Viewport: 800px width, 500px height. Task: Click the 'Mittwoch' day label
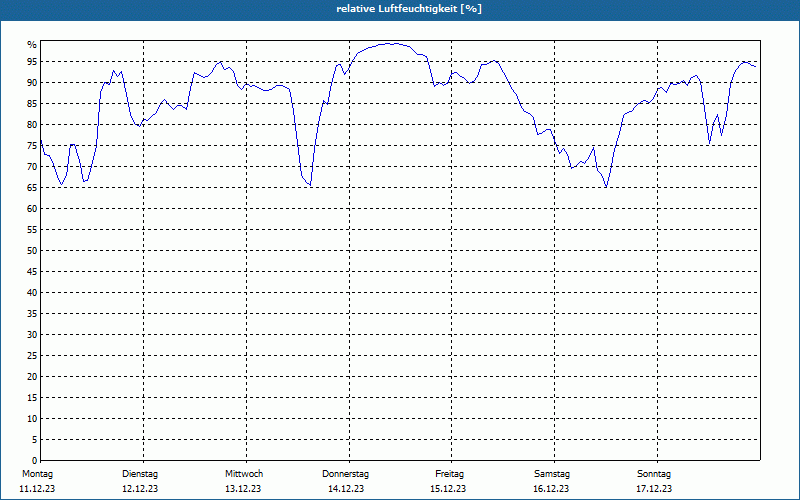pos(244,474)
